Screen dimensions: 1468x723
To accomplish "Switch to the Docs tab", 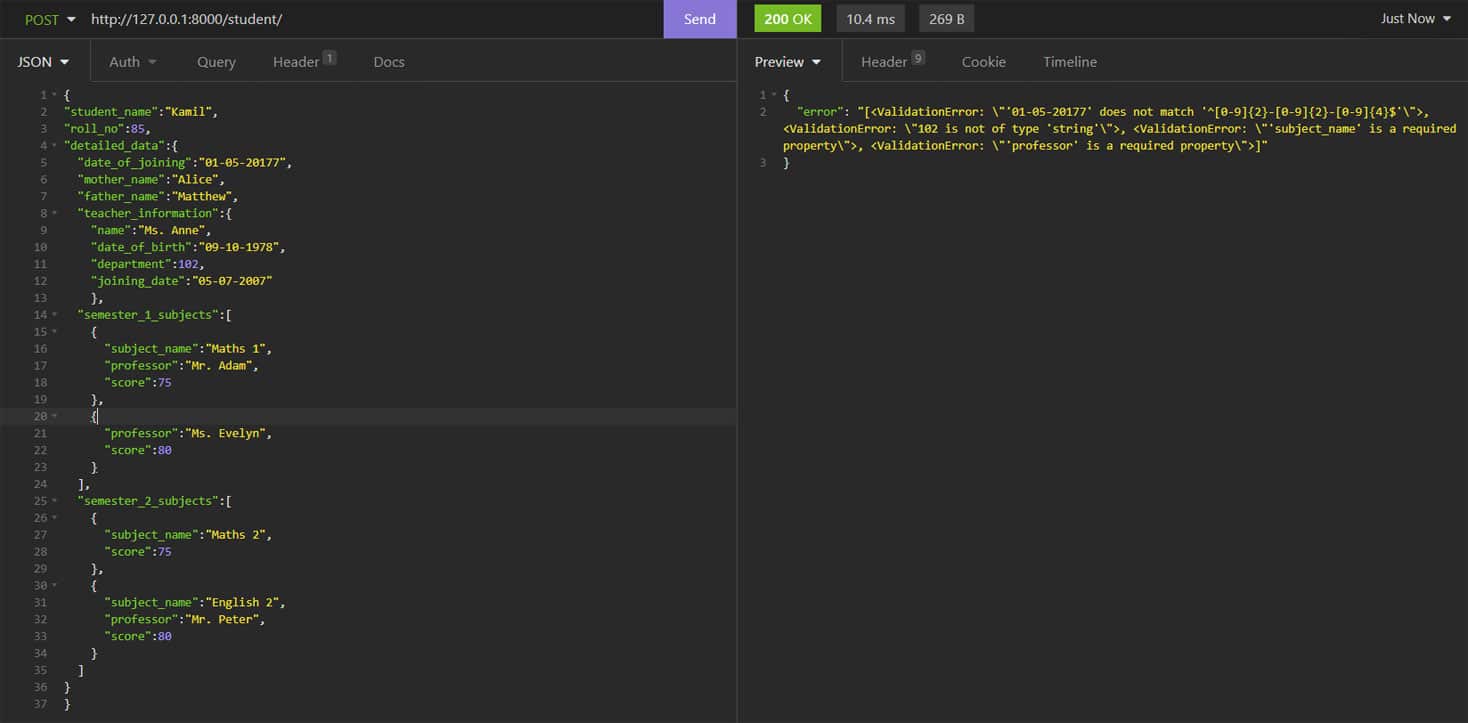I will pyautogui.click(x=389, y=62).
